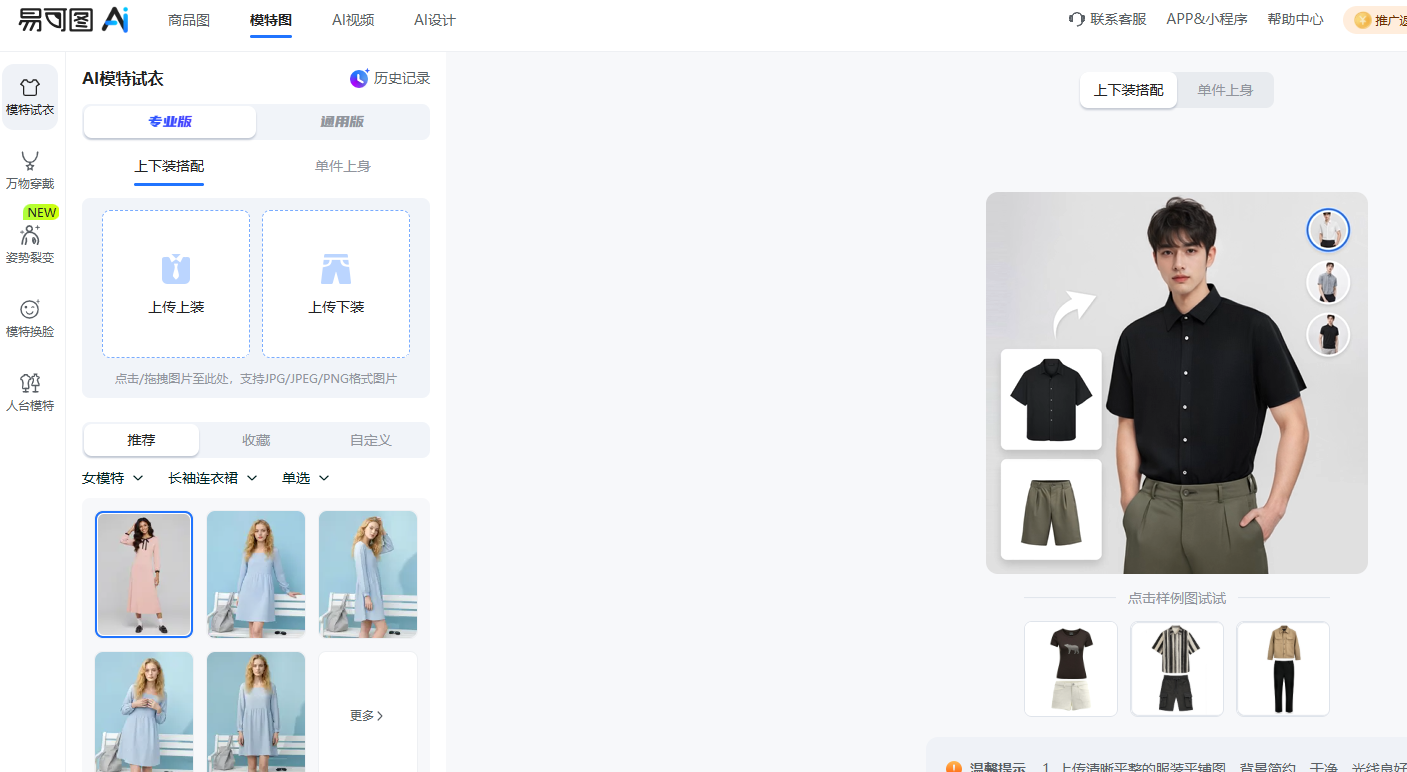This screenshot has width=1407, height=772.
Task: Toggle preview to 单件上身 mode
Action: 1225,90
